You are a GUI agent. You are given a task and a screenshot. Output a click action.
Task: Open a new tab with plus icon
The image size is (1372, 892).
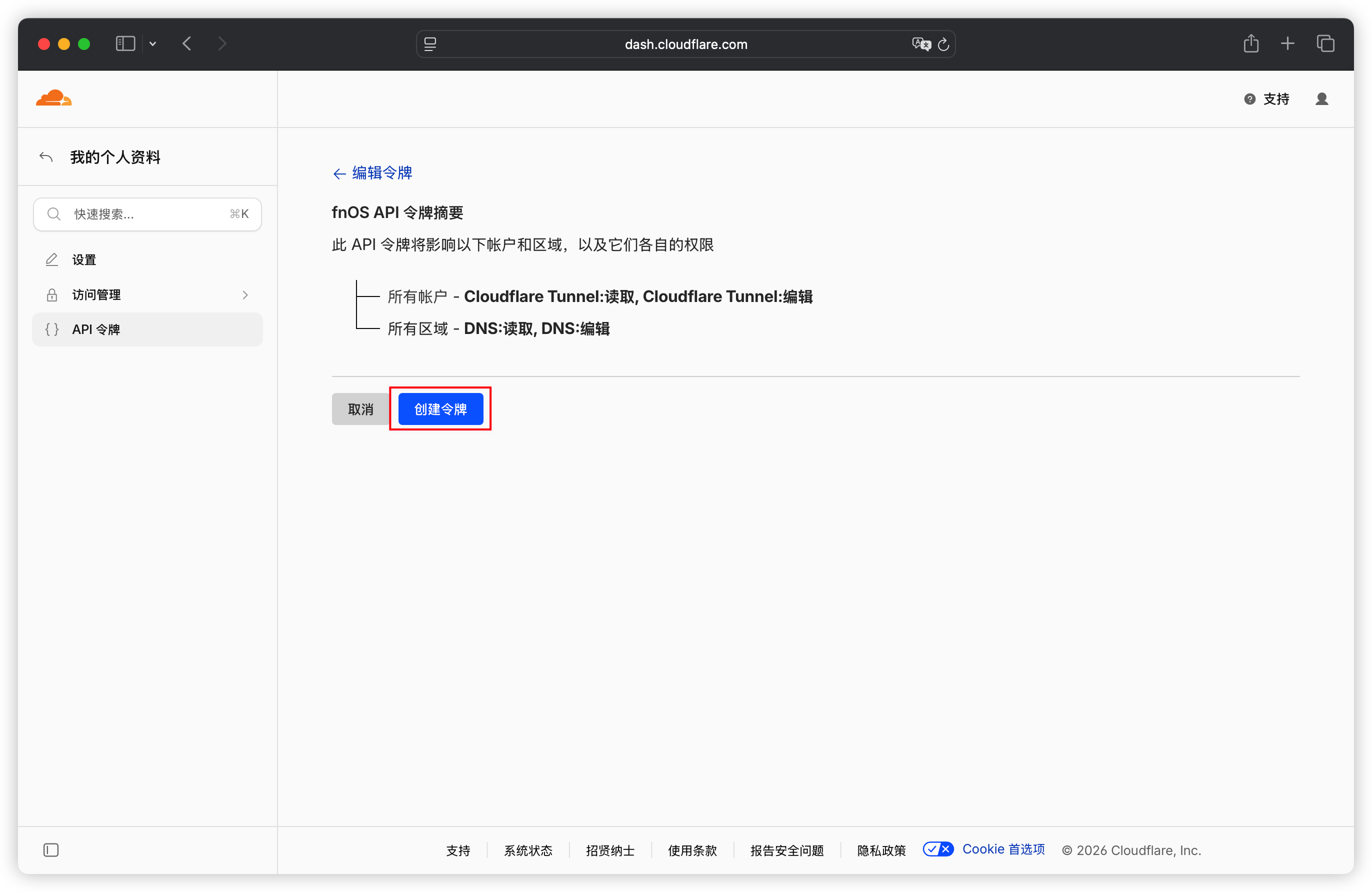1287,44
